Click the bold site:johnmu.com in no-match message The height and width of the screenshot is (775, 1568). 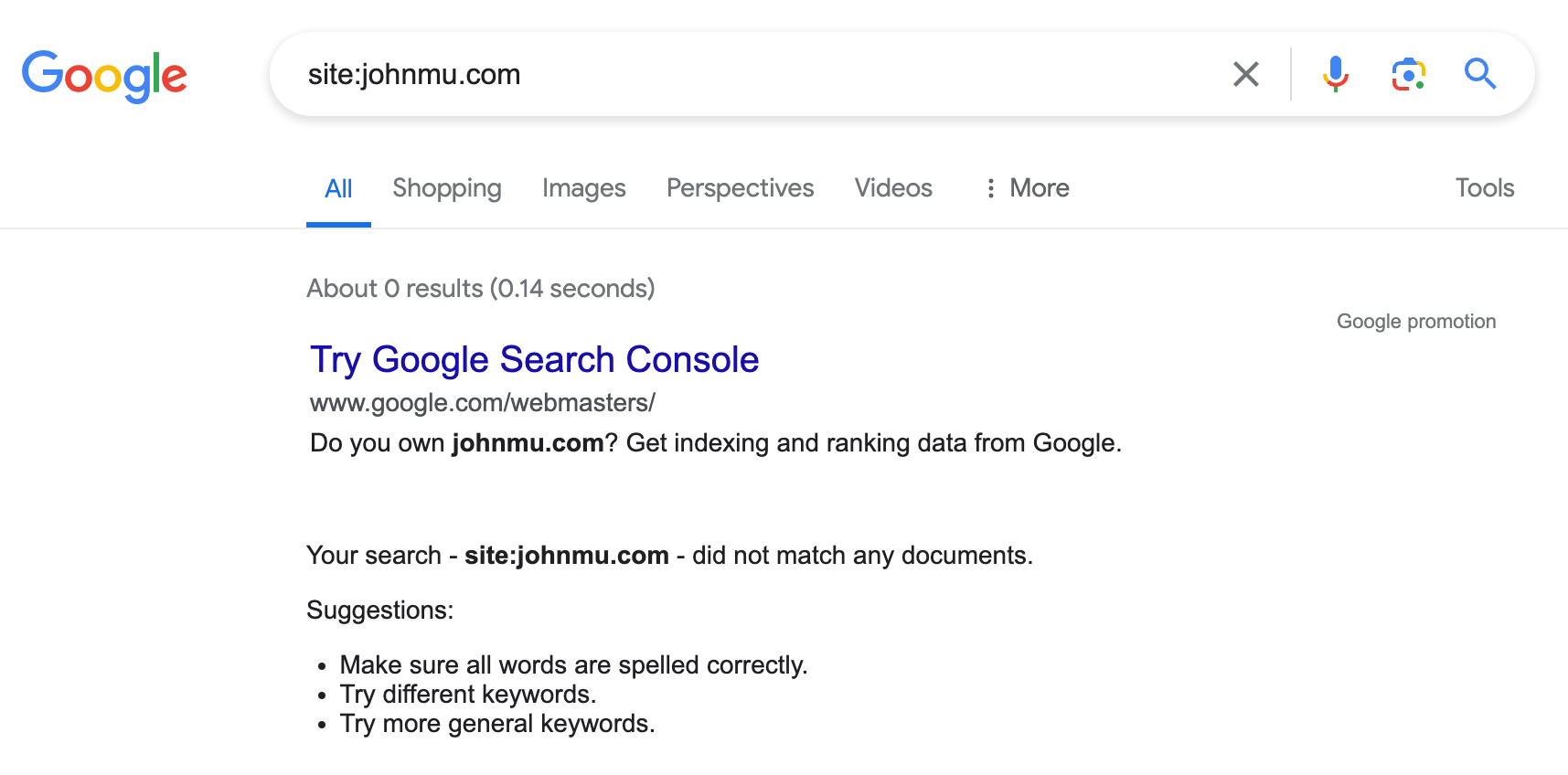tap(567, 556)
